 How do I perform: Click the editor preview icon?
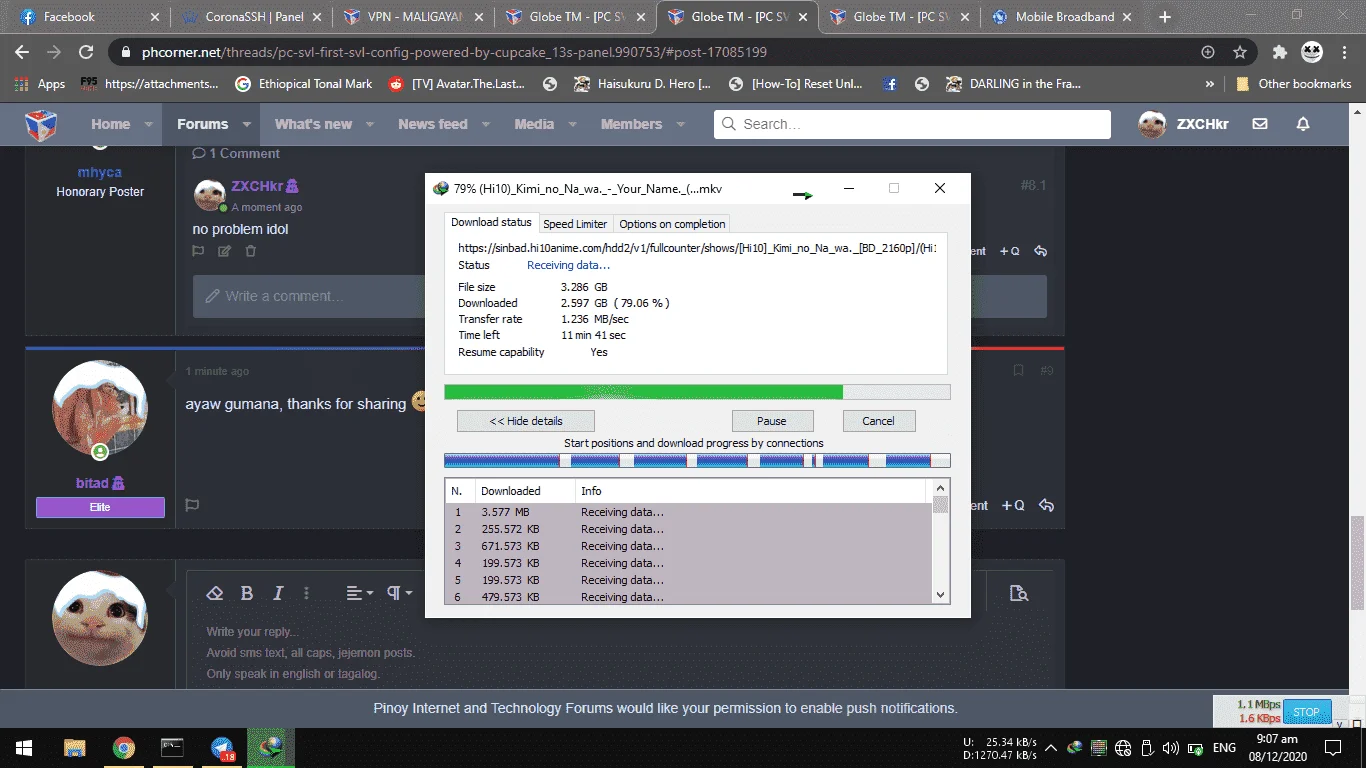click(x=1019, y=593)
